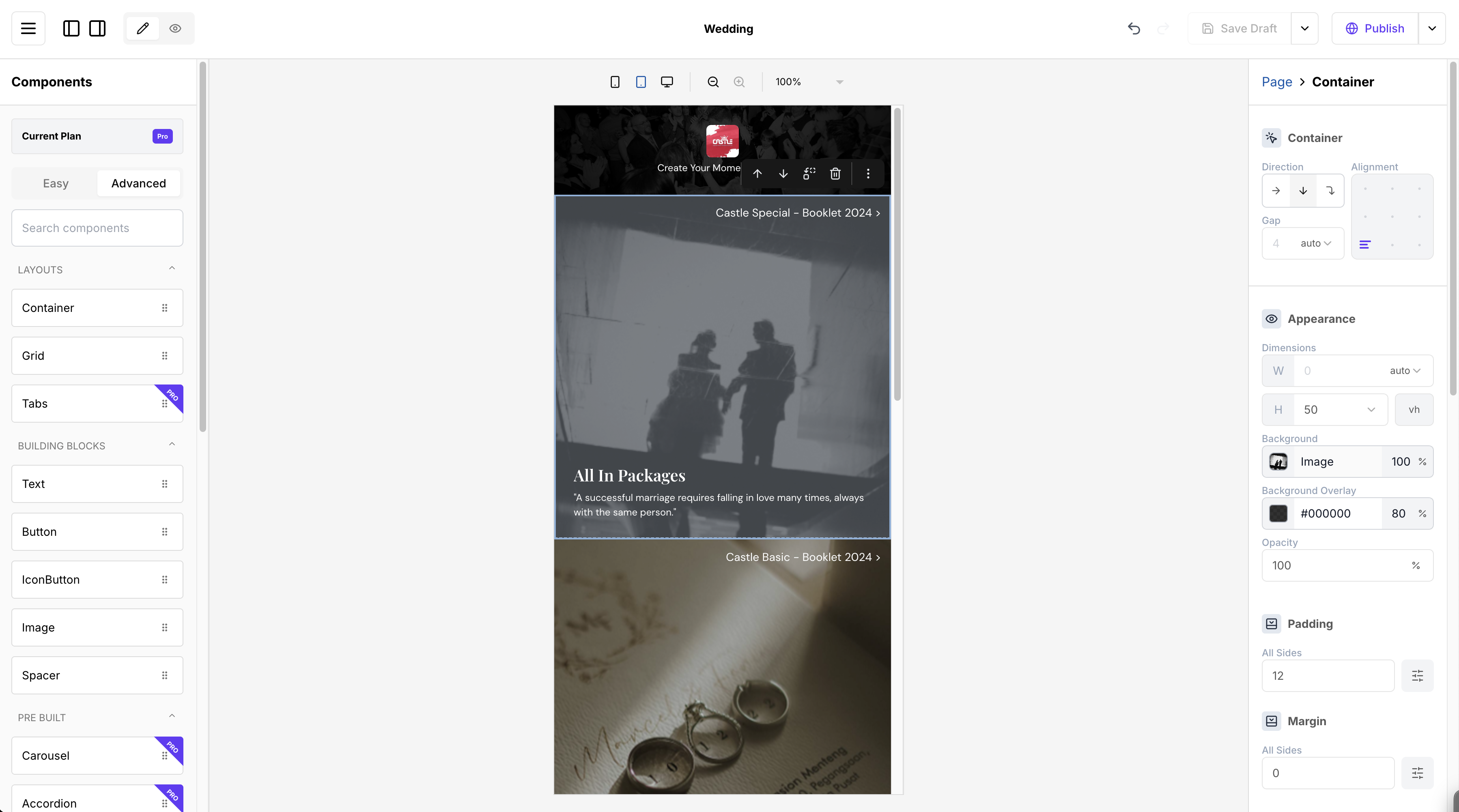Click background Image thumbnail swatch
Image resolution: width=1459 pixels, height=812 pixels.
coord(1278,462)
